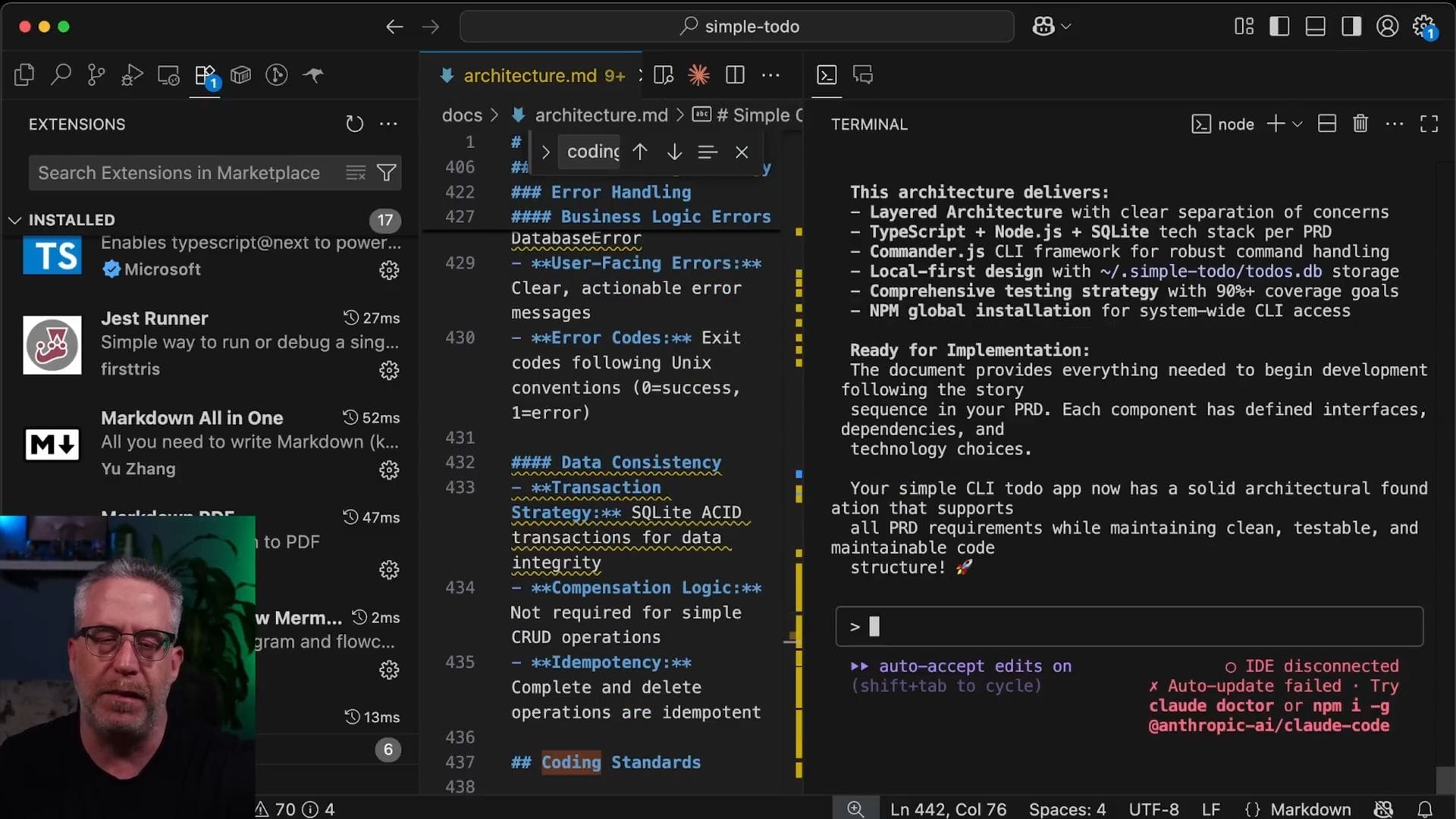
Task: Kill terminal with trash icon
Action: pyautogui.click(x=1360, y=124)
